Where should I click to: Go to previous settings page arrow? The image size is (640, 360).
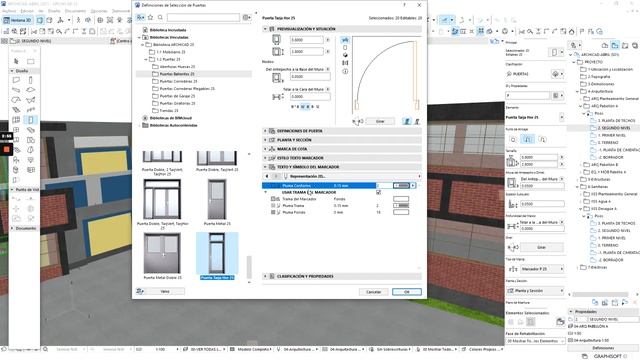(x=267, y=176)
